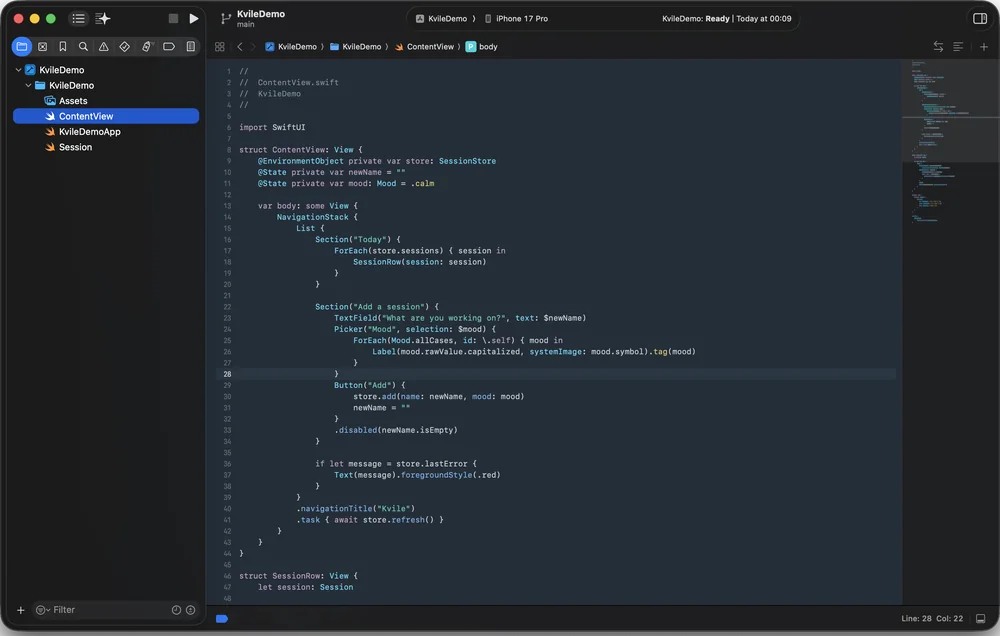The width and height of the screenshot is (1000, 636).
Task: Open the editor options lines menu
Action: point(958,47)
